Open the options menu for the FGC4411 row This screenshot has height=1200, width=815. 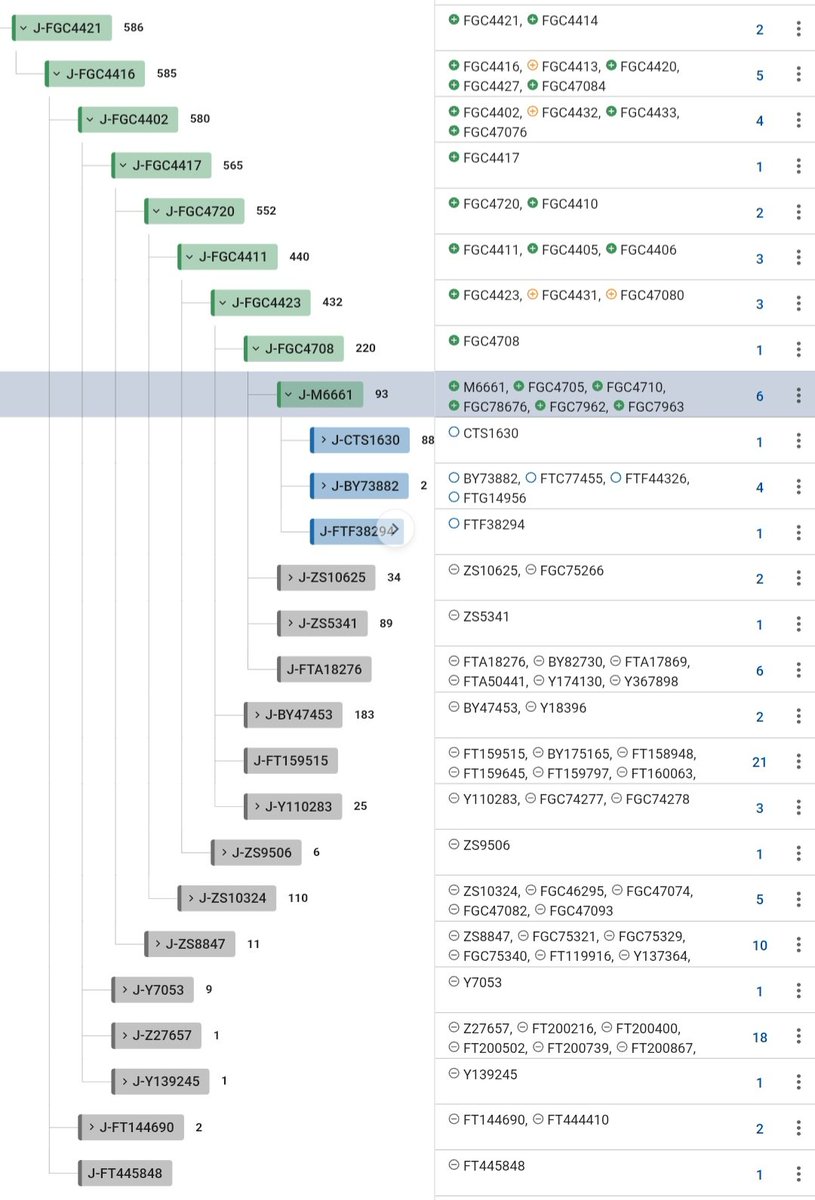coord(798,258)
